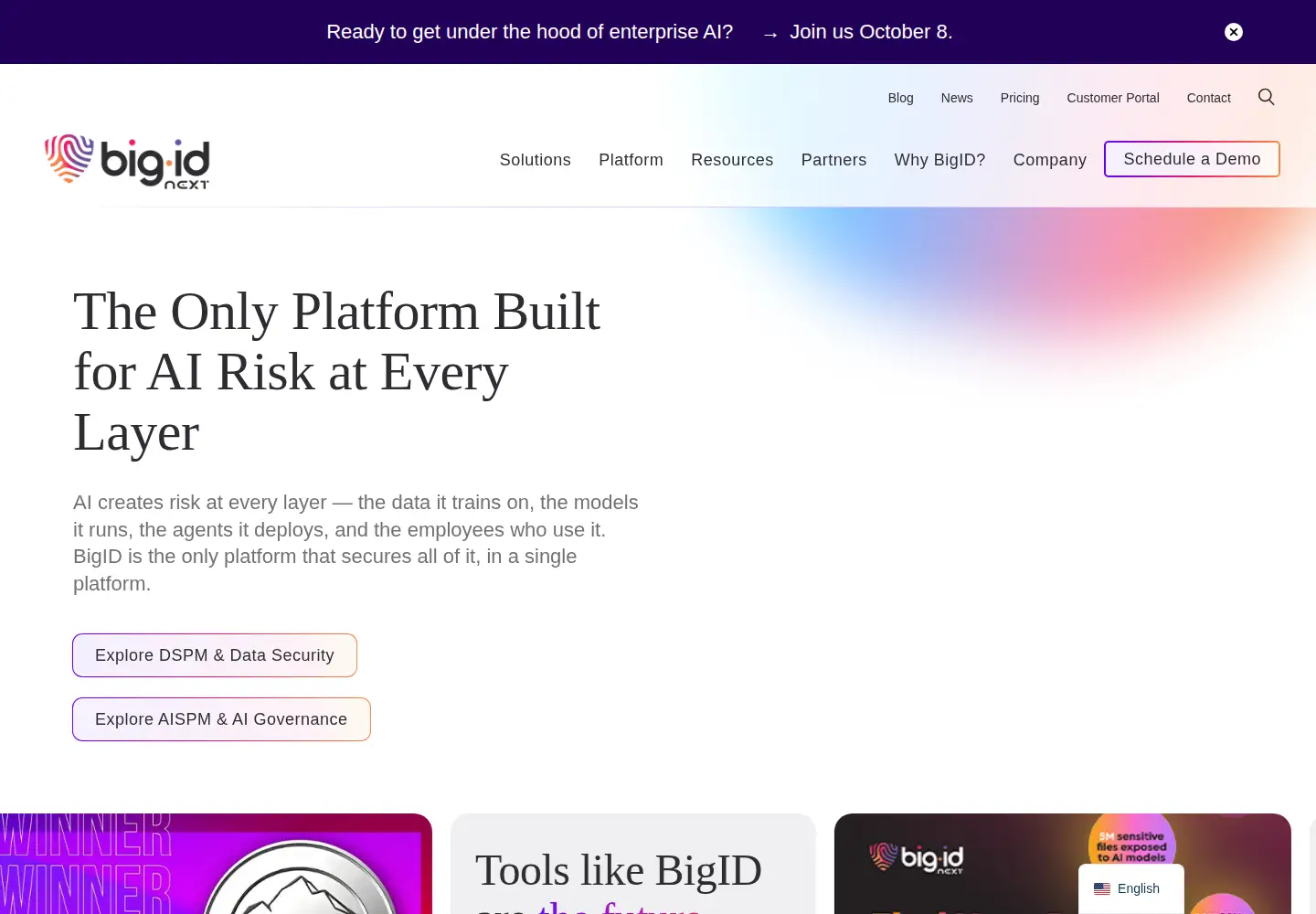Viewport: 1316px width, 914px height.
Task: Open the Customer Portal link
Action: tap(1113, 98)
